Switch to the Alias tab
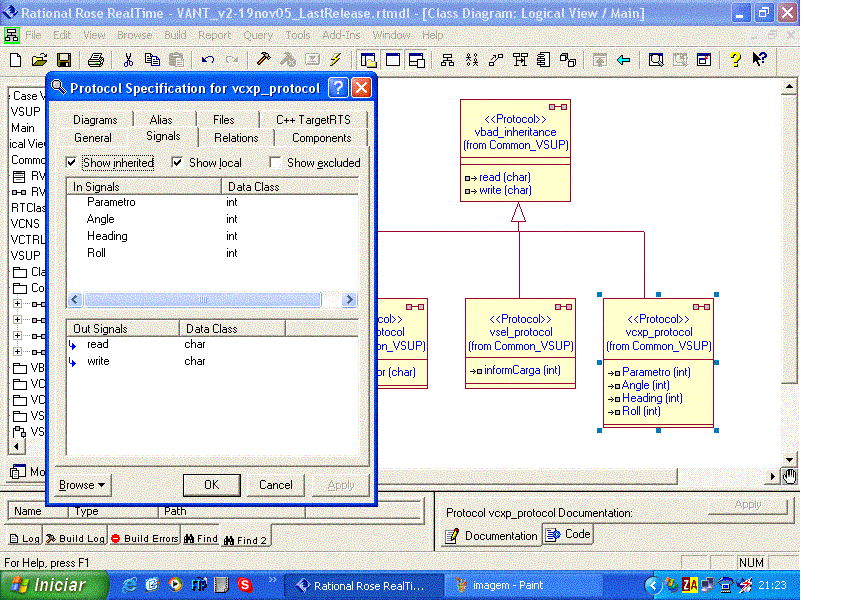Viewport: 858px width, 612px height. coord(161,120)
